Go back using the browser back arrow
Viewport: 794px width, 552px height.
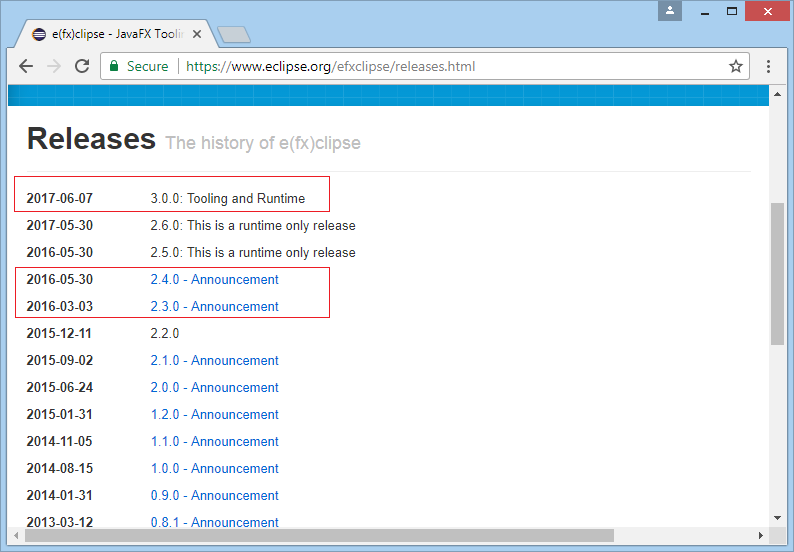26,66
